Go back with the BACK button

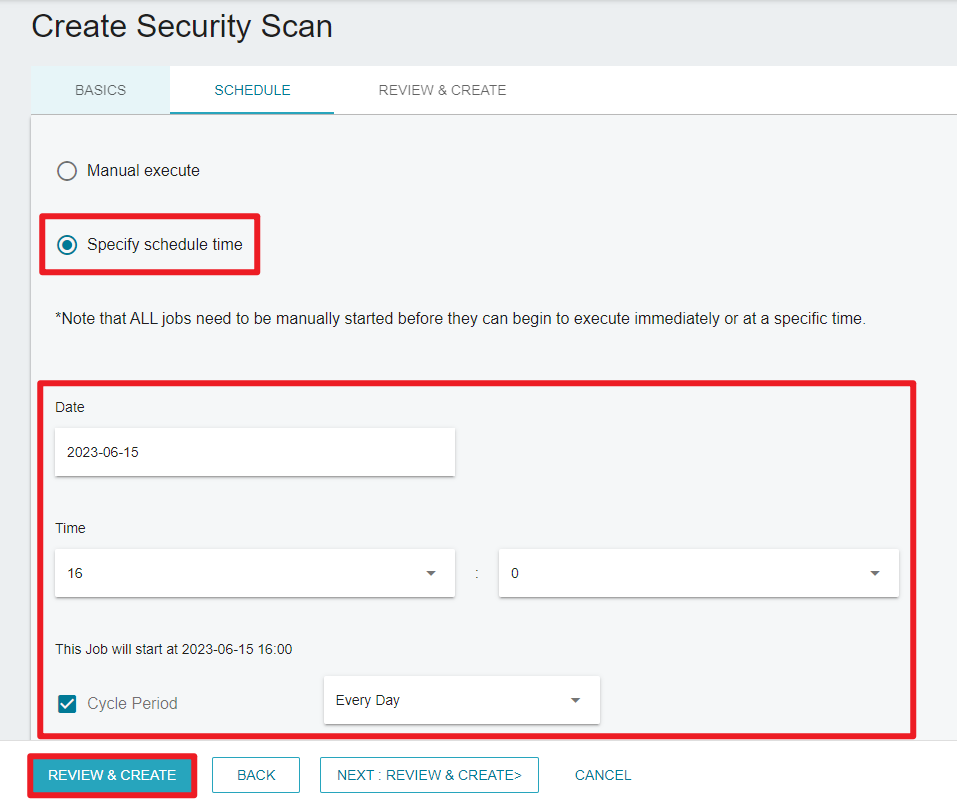pos(256,775)
